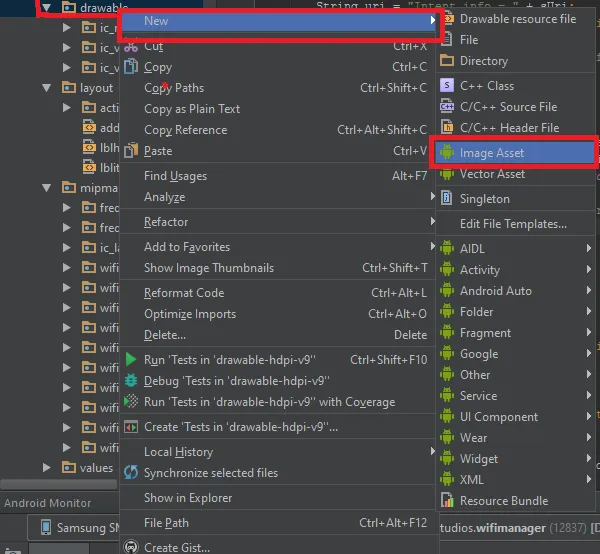
Task: Click the Activity android icon
Action: (x=447, y=269)
